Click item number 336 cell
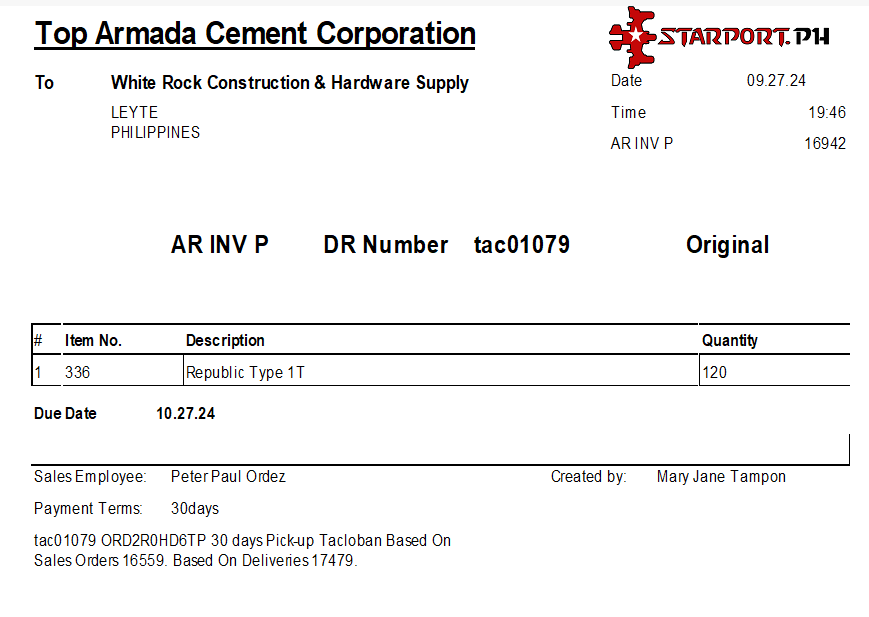 (77, 373)
